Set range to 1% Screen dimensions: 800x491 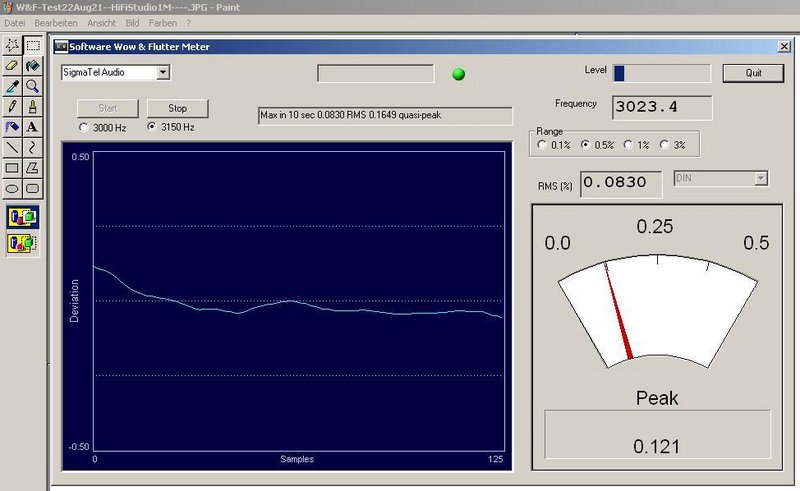click(628, 145)
